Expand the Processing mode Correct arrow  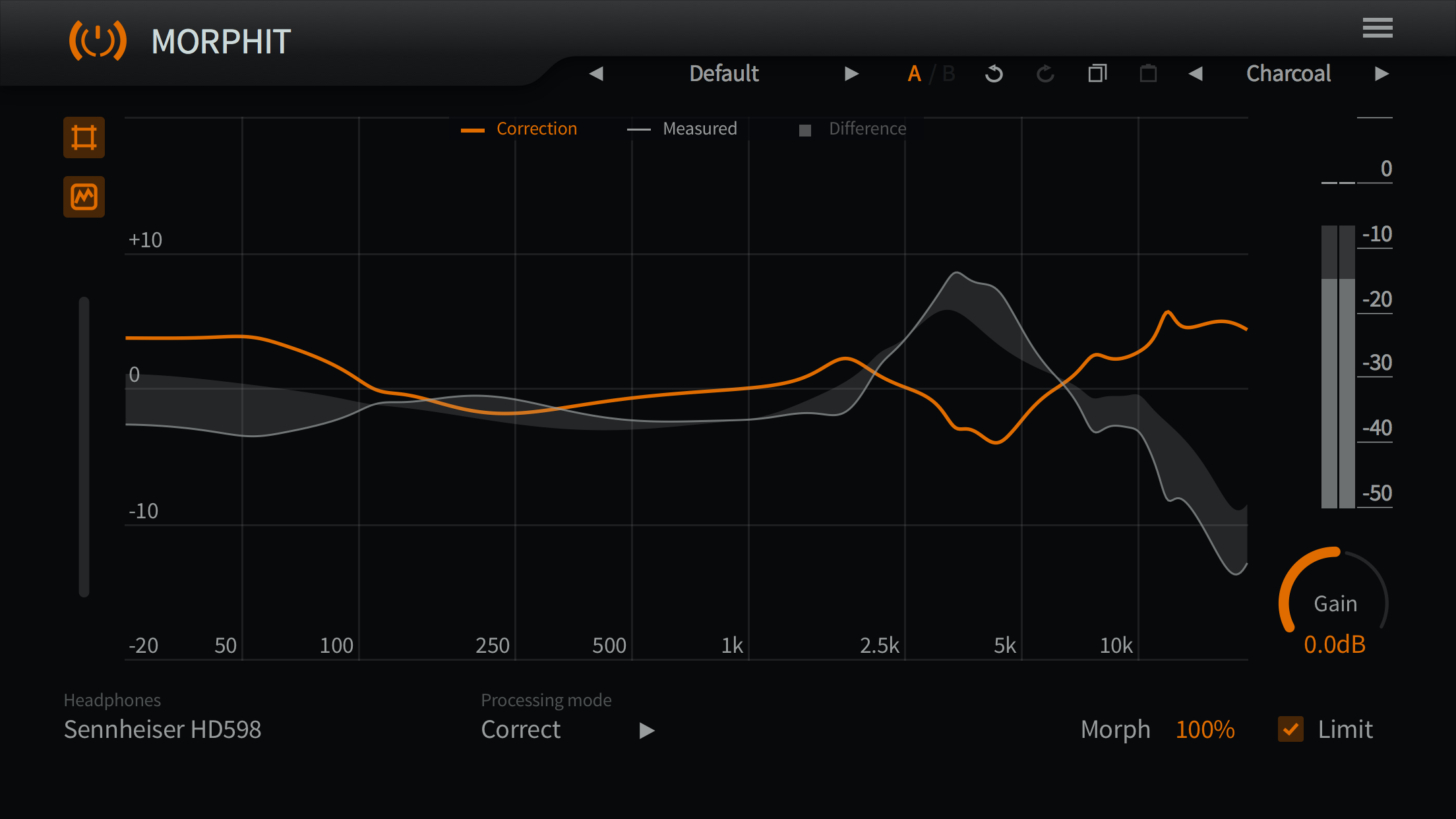tap(647, 731)
